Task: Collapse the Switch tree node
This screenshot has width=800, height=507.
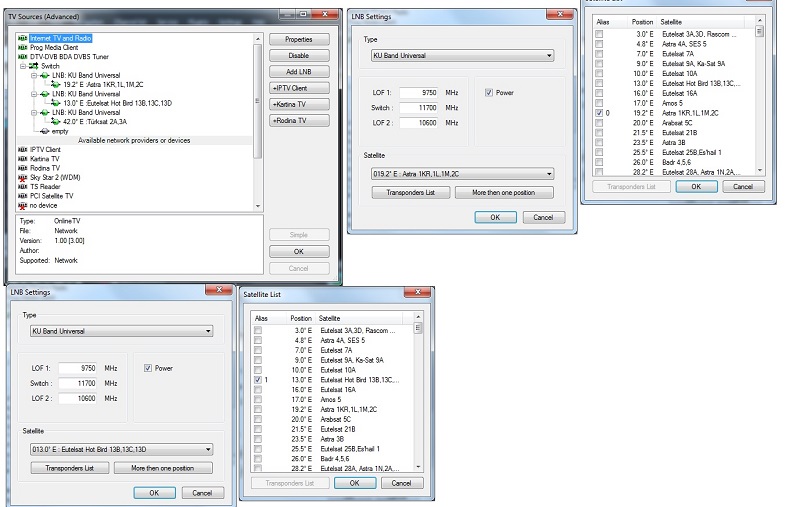Action: [x=23, y=66]
